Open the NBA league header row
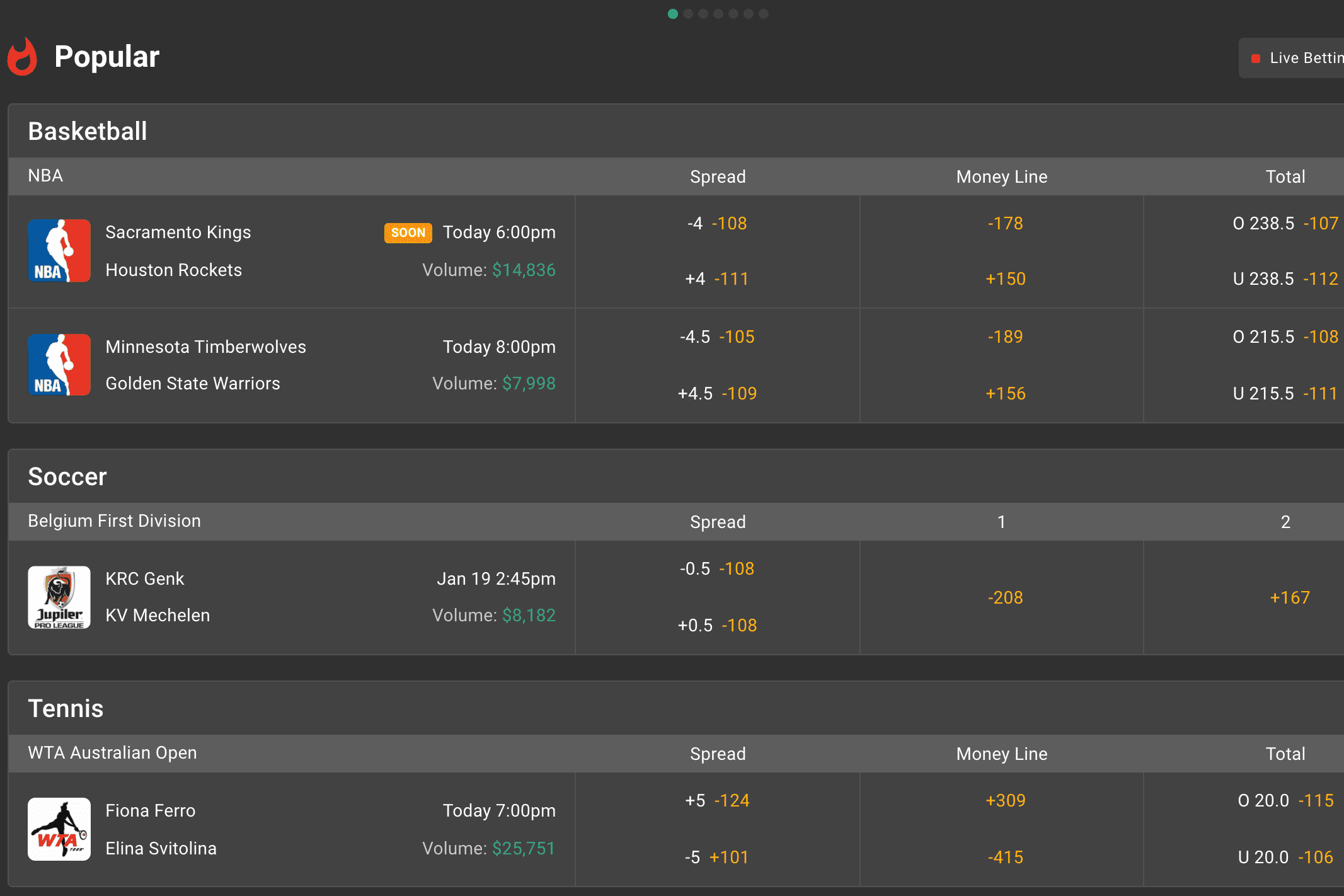Image resolution: width=1344 pixels, height=896 pixels. (x=45, y=176)
